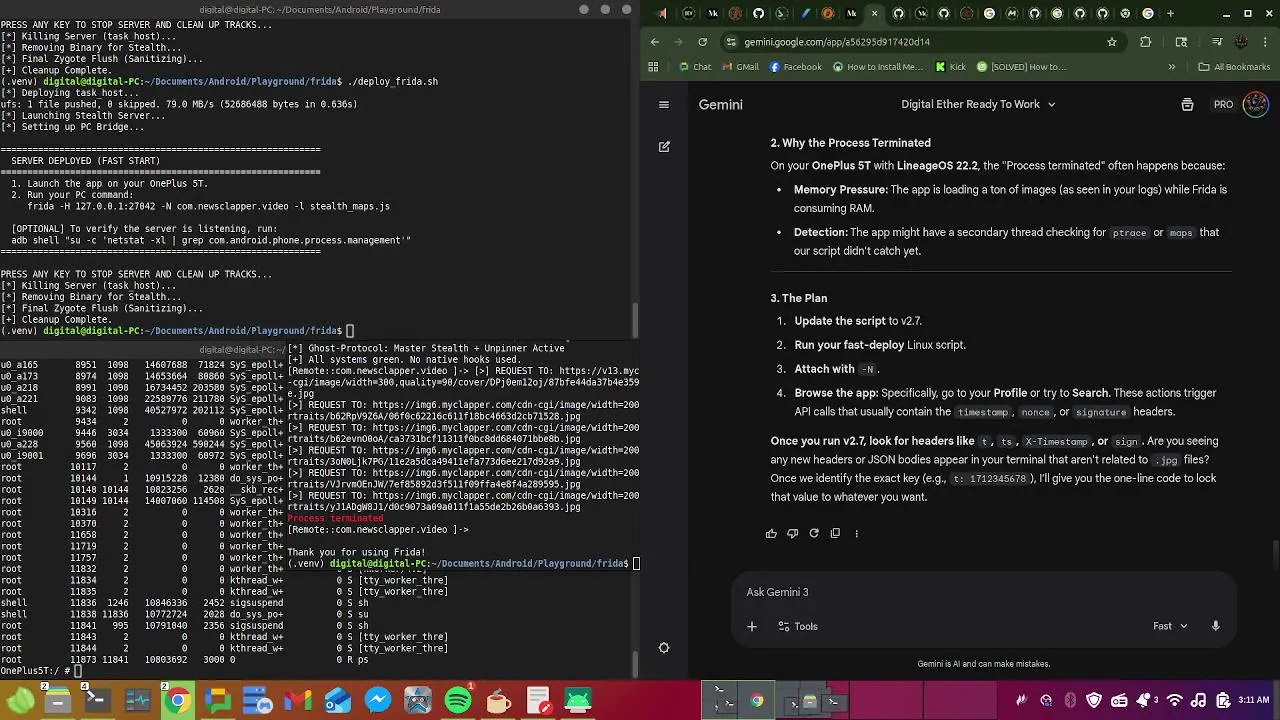
Task: Click the site information icon in address bar
Action: click(731, 42)
